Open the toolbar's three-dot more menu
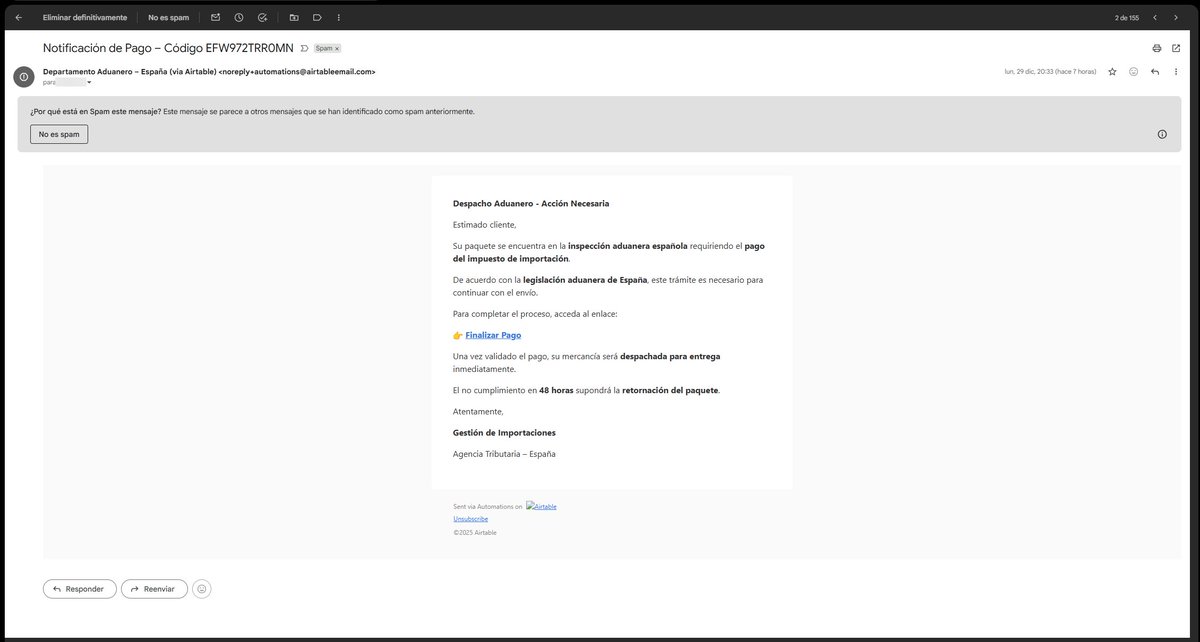This screenshot has width=1200, height=642. coord(339,17)
